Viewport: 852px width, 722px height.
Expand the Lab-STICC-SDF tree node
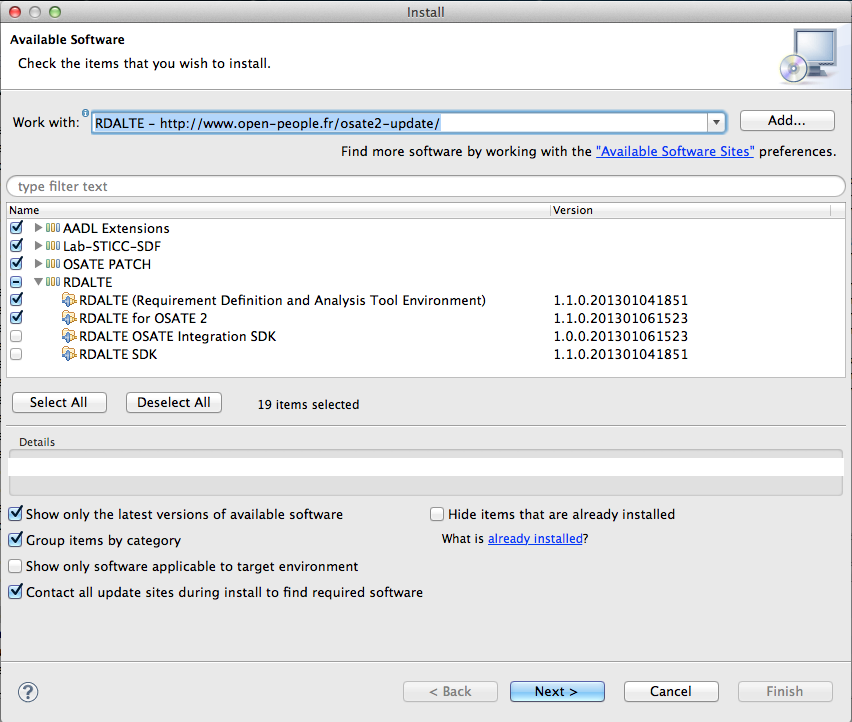tap(38, 245)
